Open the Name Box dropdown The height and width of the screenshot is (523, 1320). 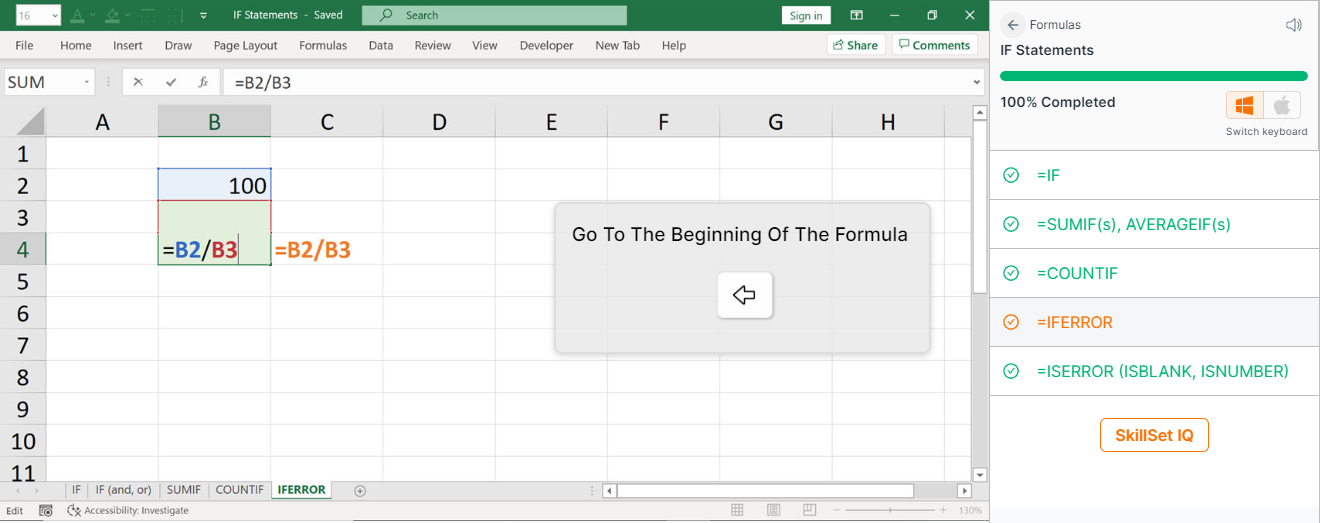tap(88, 82)
